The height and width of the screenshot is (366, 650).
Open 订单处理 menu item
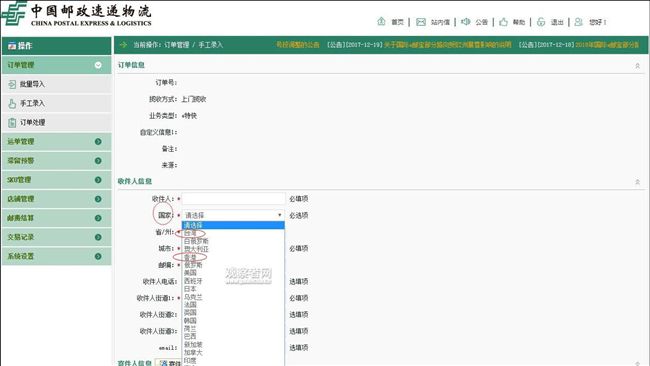point(57,122)
